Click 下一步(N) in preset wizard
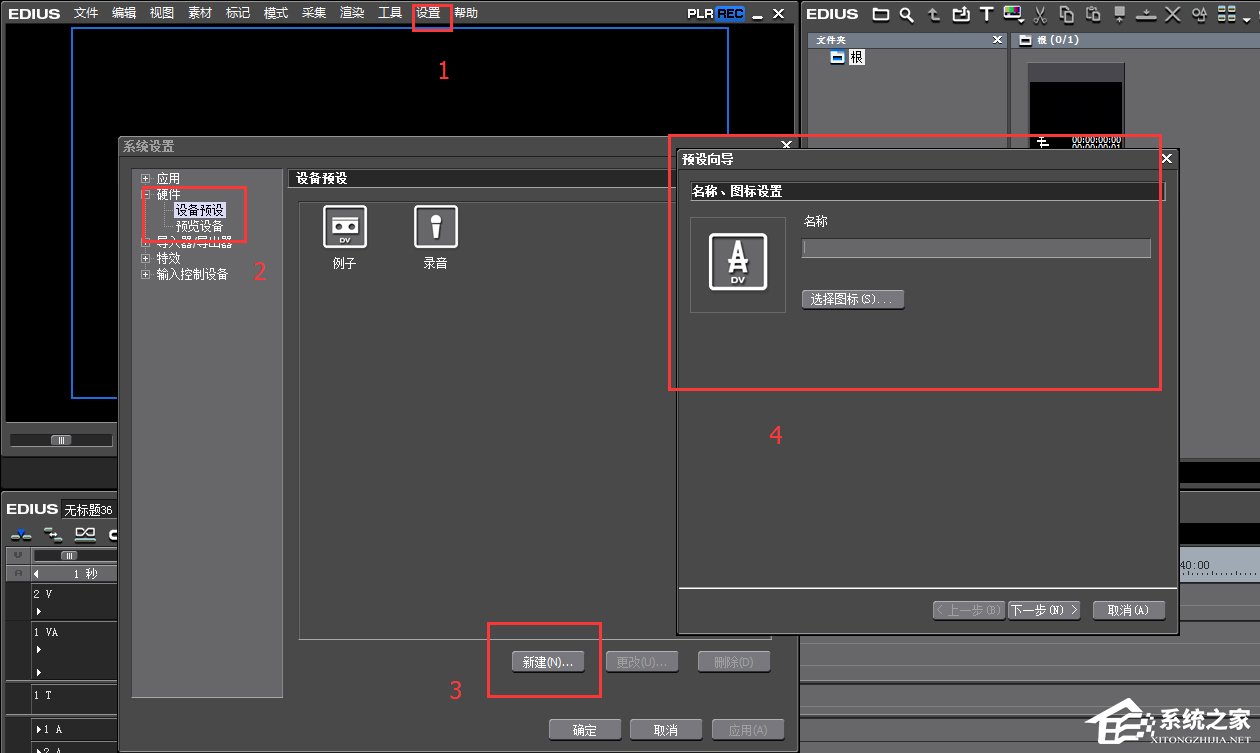This screenshot has height=753, width=1260. 1044,610
